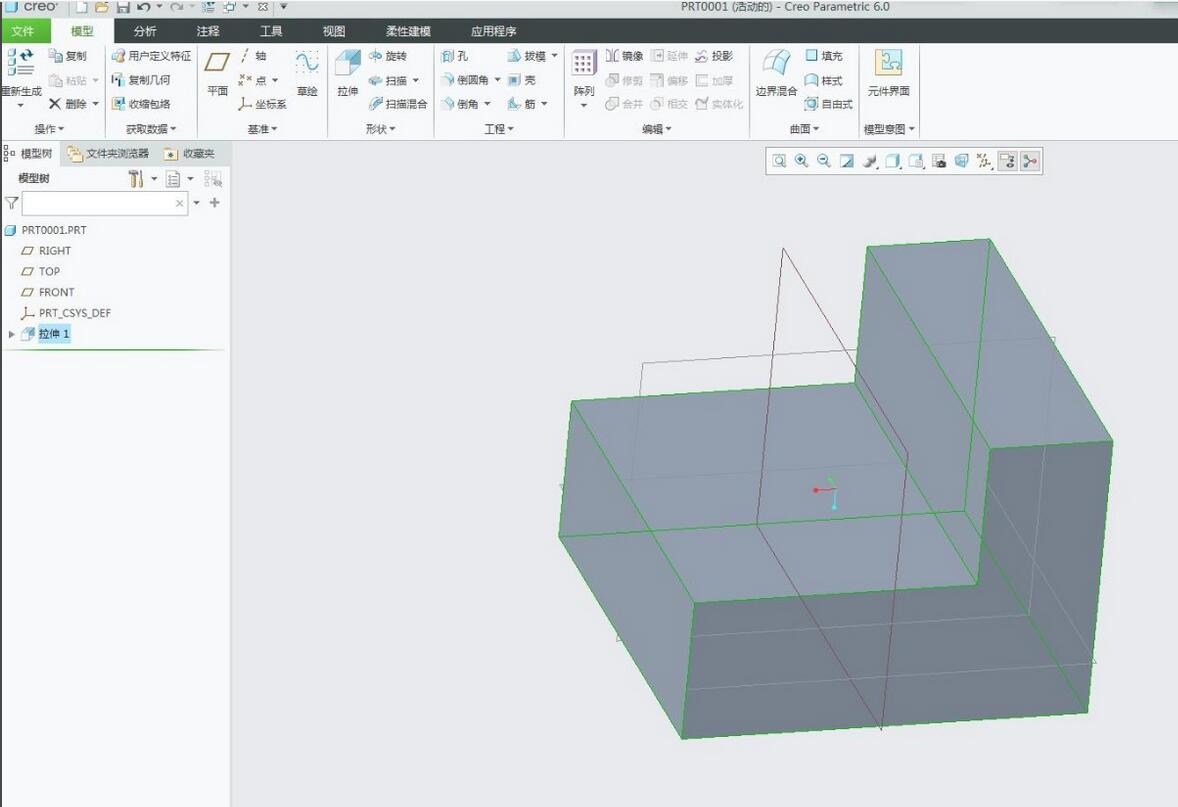Switch to the 文件夹浏览器 panel tab
1178x807 pixels.
click(108, 153)
